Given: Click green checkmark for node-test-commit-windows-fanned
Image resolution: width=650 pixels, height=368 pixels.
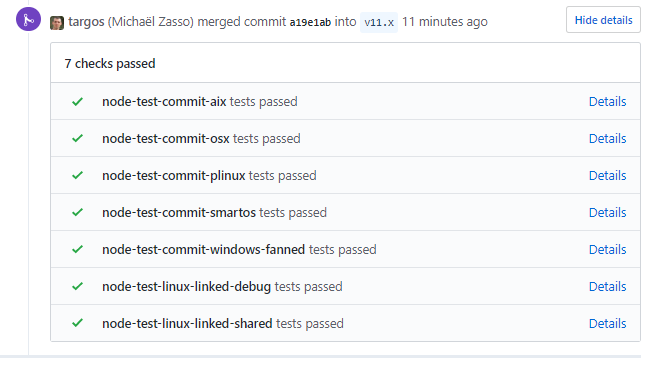Looking at the screenshot, I should coord(78,249).
